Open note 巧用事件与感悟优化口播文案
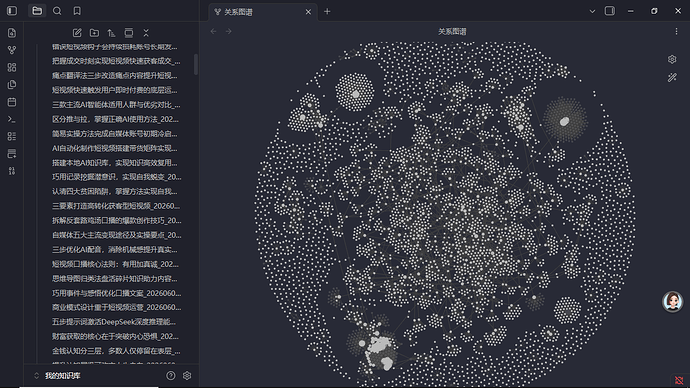The width and height of the screenshot is (690, 388). point(116,293)
